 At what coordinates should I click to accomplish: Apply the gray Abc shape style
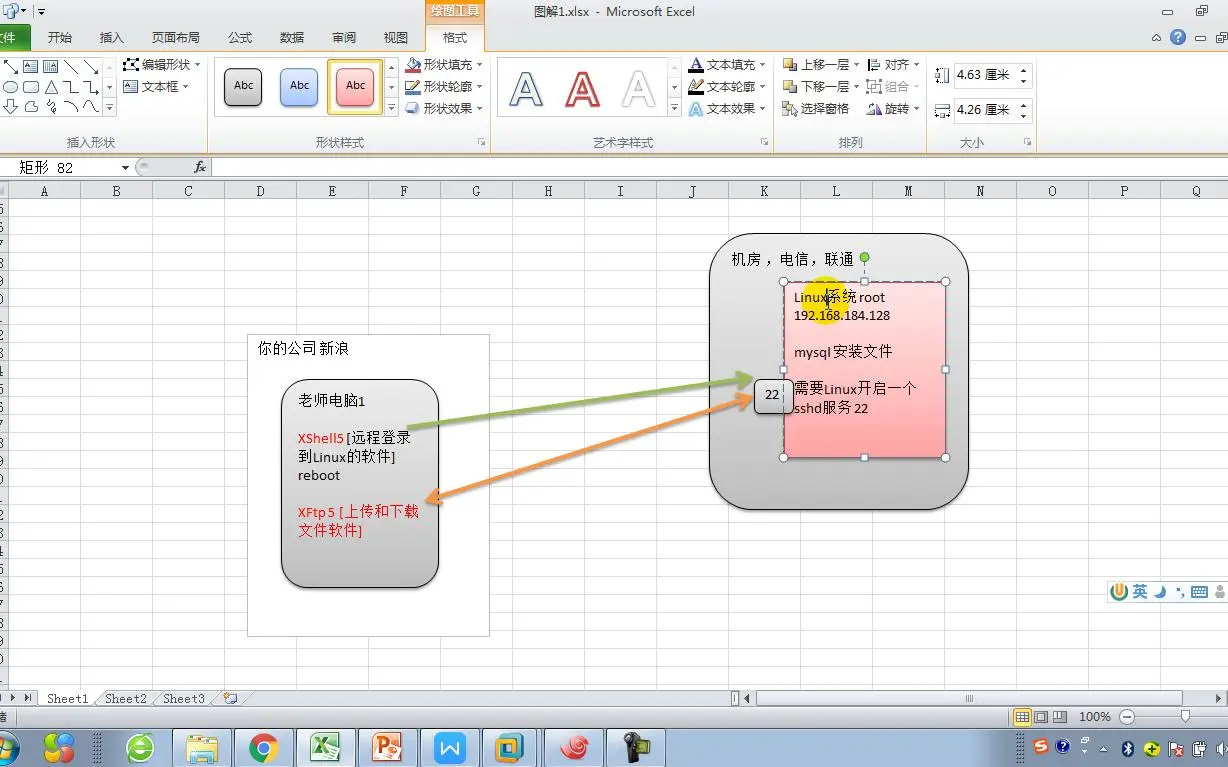243,86
